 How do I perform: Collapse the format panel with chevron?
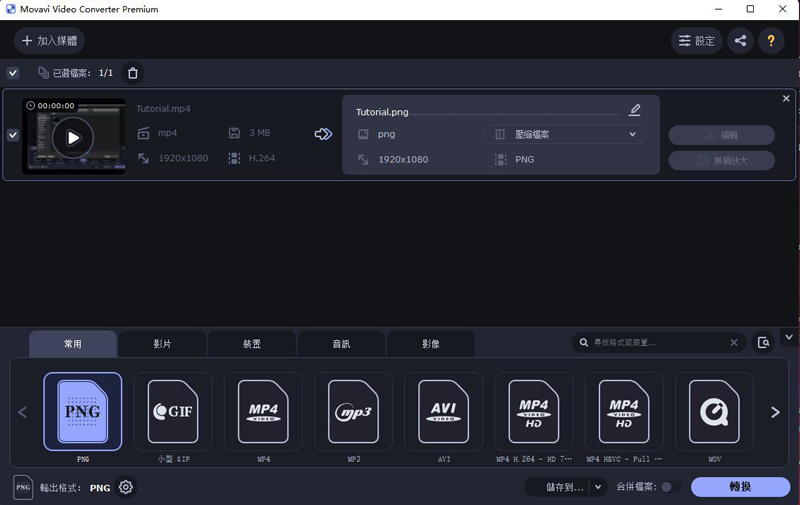pos(789,337)
